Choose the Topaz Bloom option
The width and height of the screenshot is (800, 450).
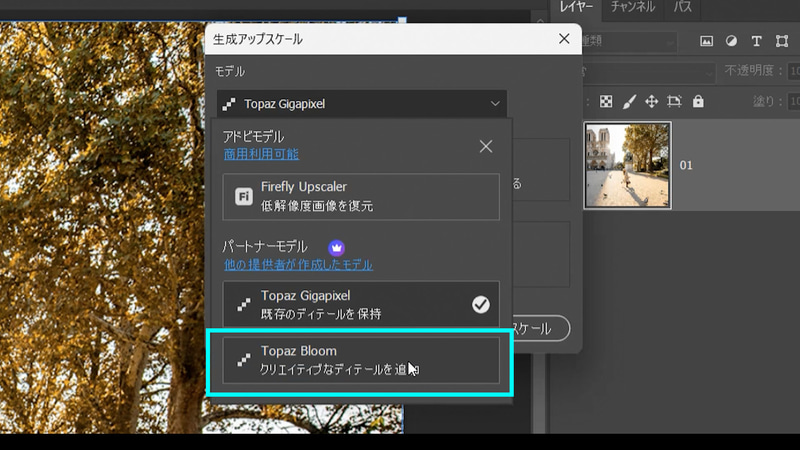(361, 360)
